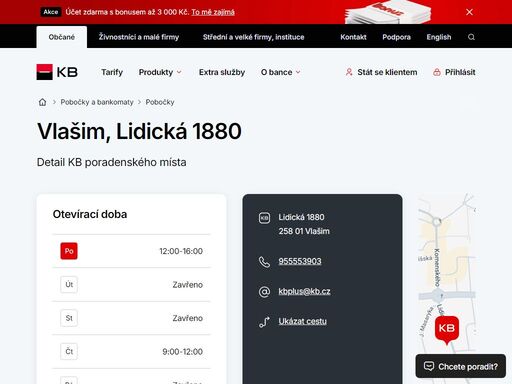Click the Komenského street label on map
The height and width of the screenshot is (384, 512).
437,268
